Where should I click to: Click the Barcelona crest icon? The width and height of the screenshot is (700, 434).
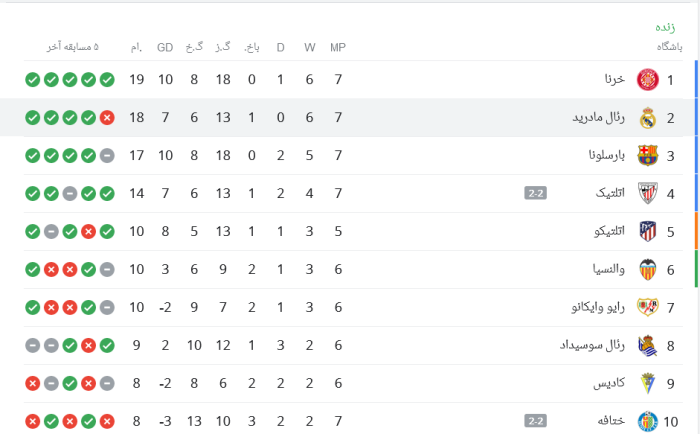tap(647, 155)
